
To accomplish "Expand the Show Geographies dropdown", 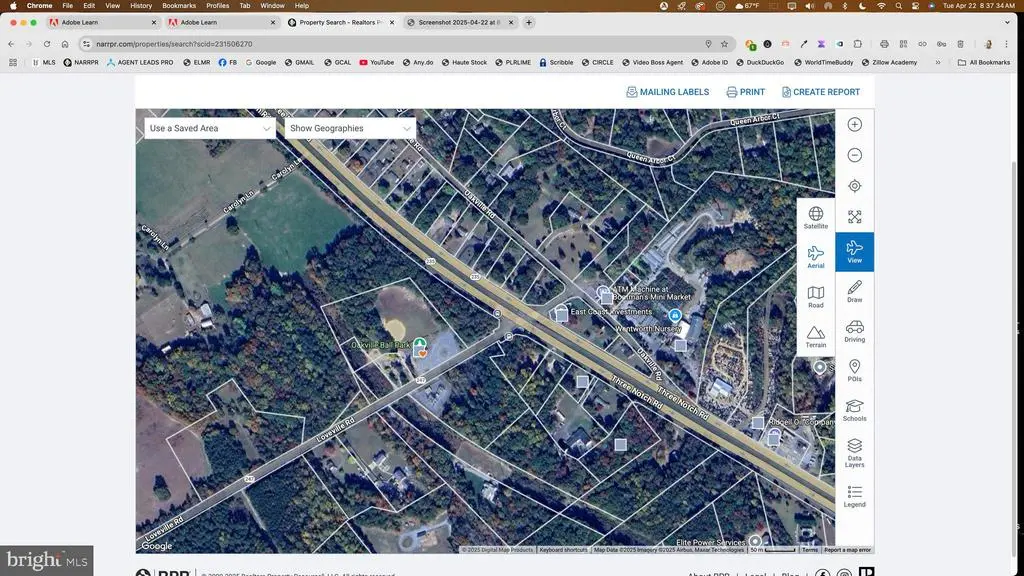I will tap(349, 128).
